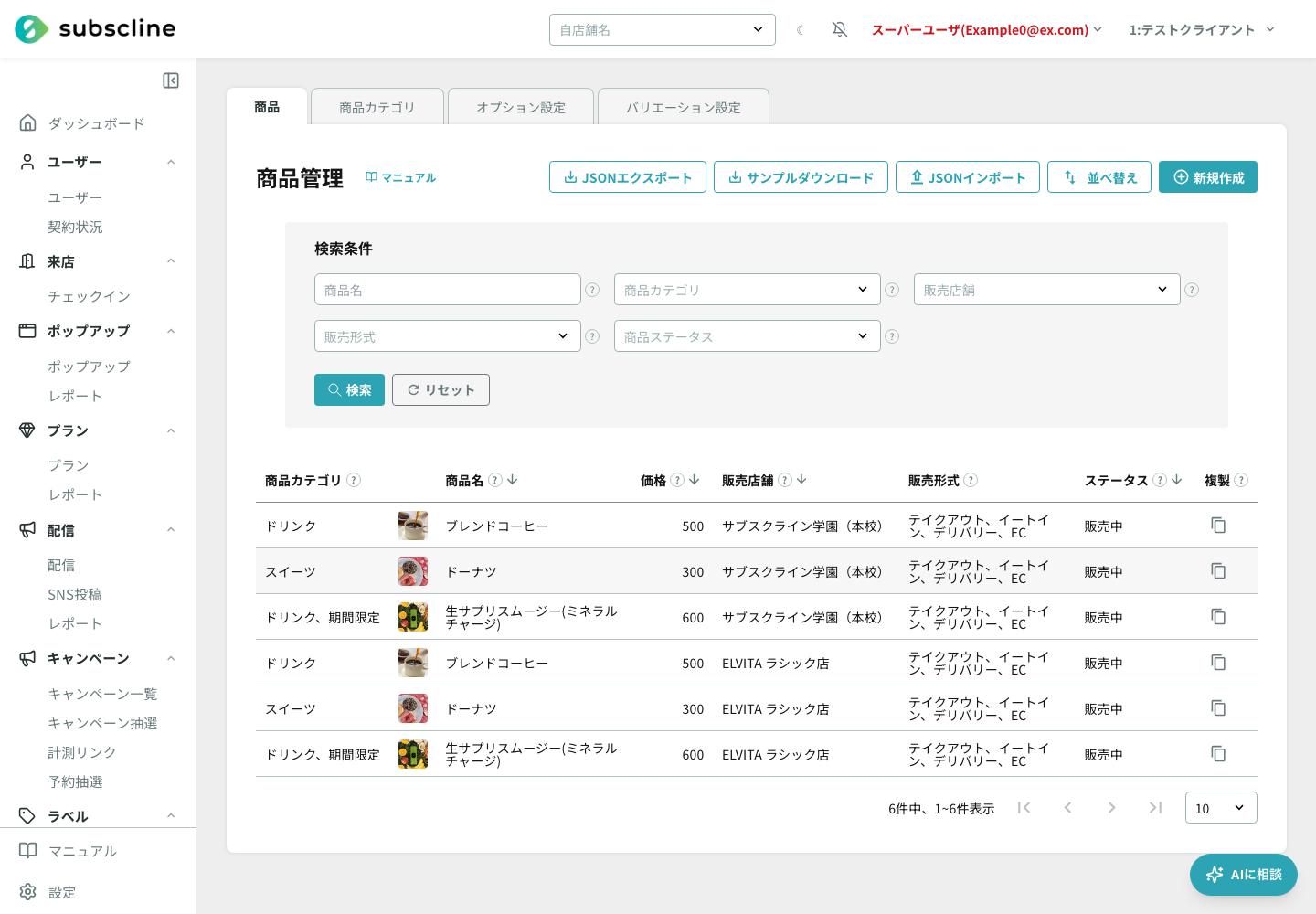Sort by 販売店舗 column arrow
Image resolution: width=1316 pixels, height=914 pixels.
click(801, 480)
